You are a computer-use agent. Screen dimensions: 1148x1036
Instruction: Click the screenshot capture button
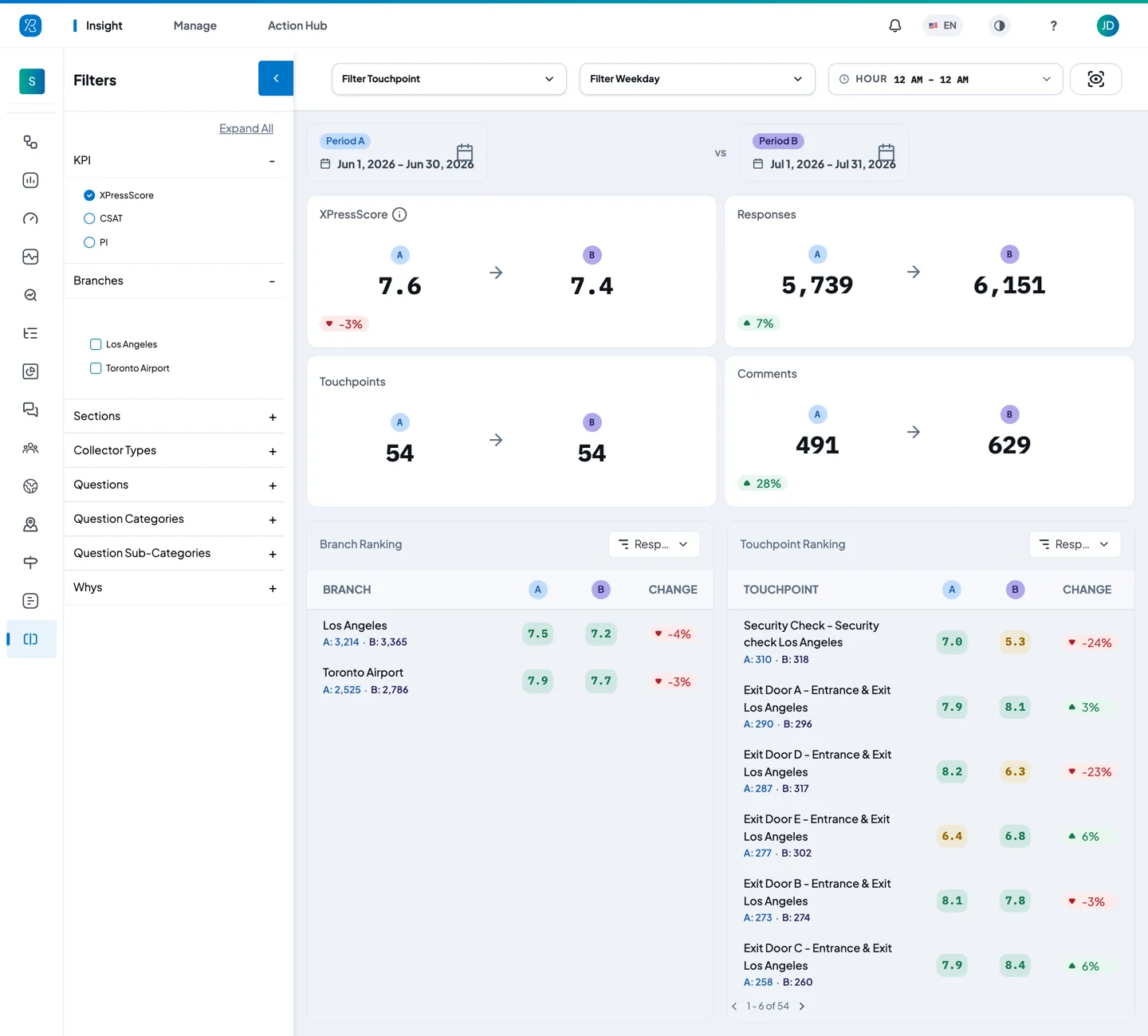point(1095,79)
